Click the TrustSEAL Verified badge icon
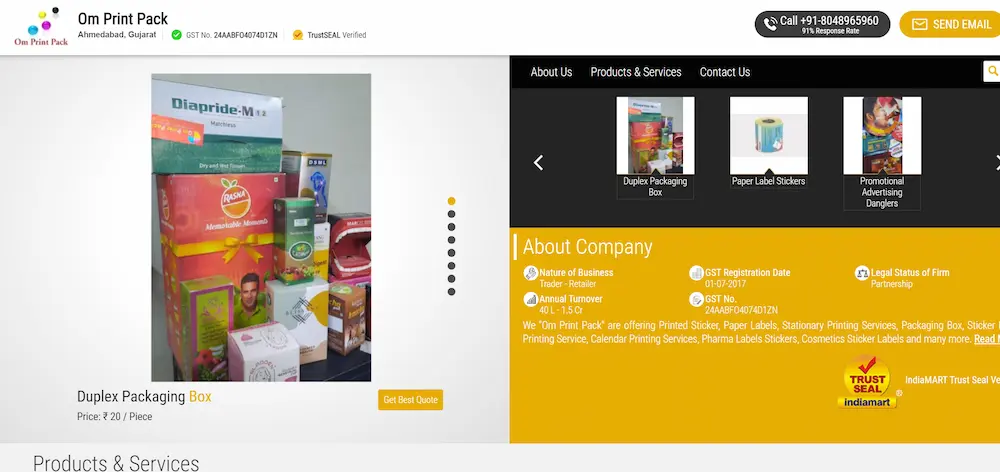 [298, 35]
